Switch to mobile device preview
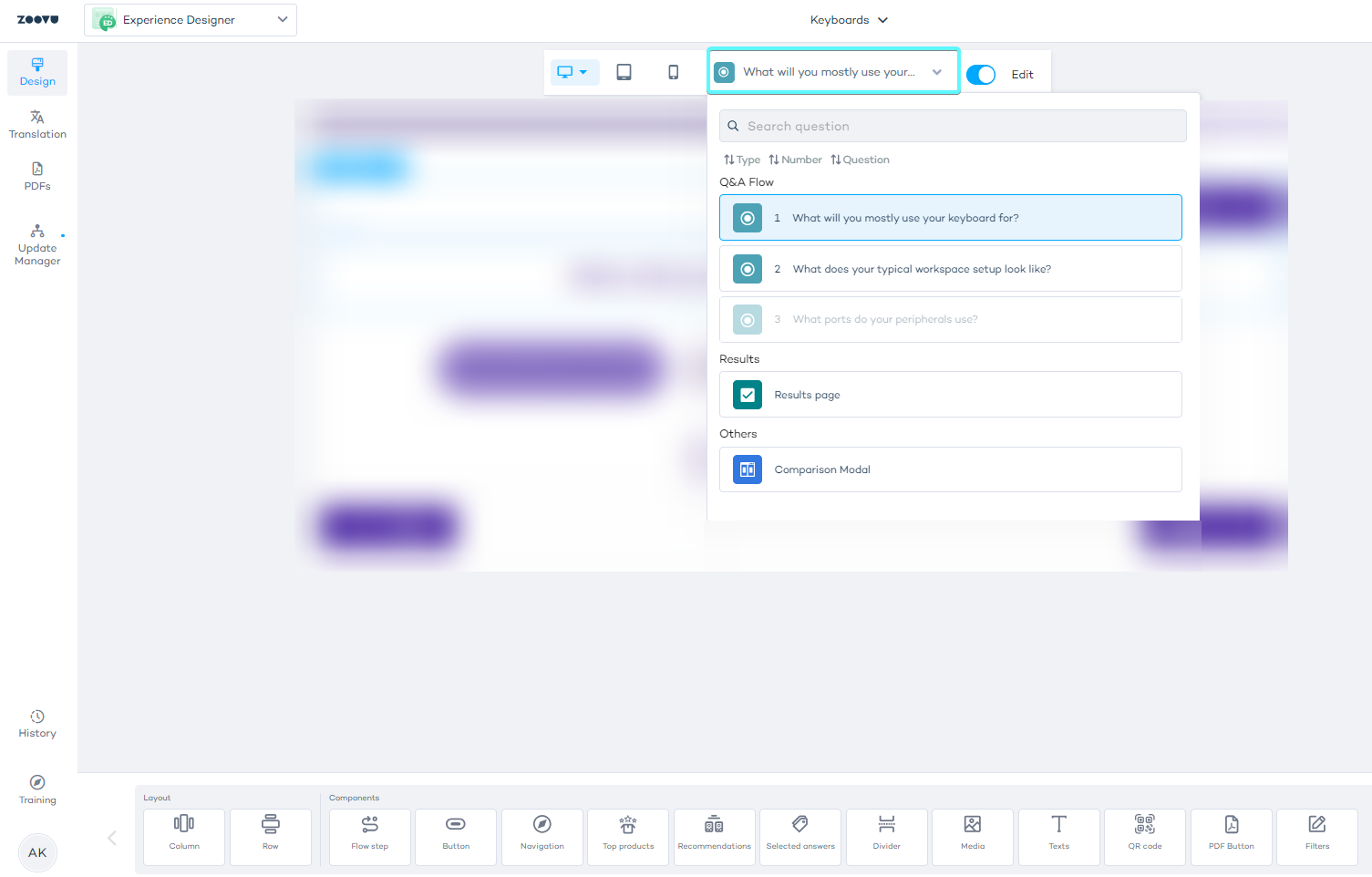The image size is (1372, 877). (x=673, y=72)
